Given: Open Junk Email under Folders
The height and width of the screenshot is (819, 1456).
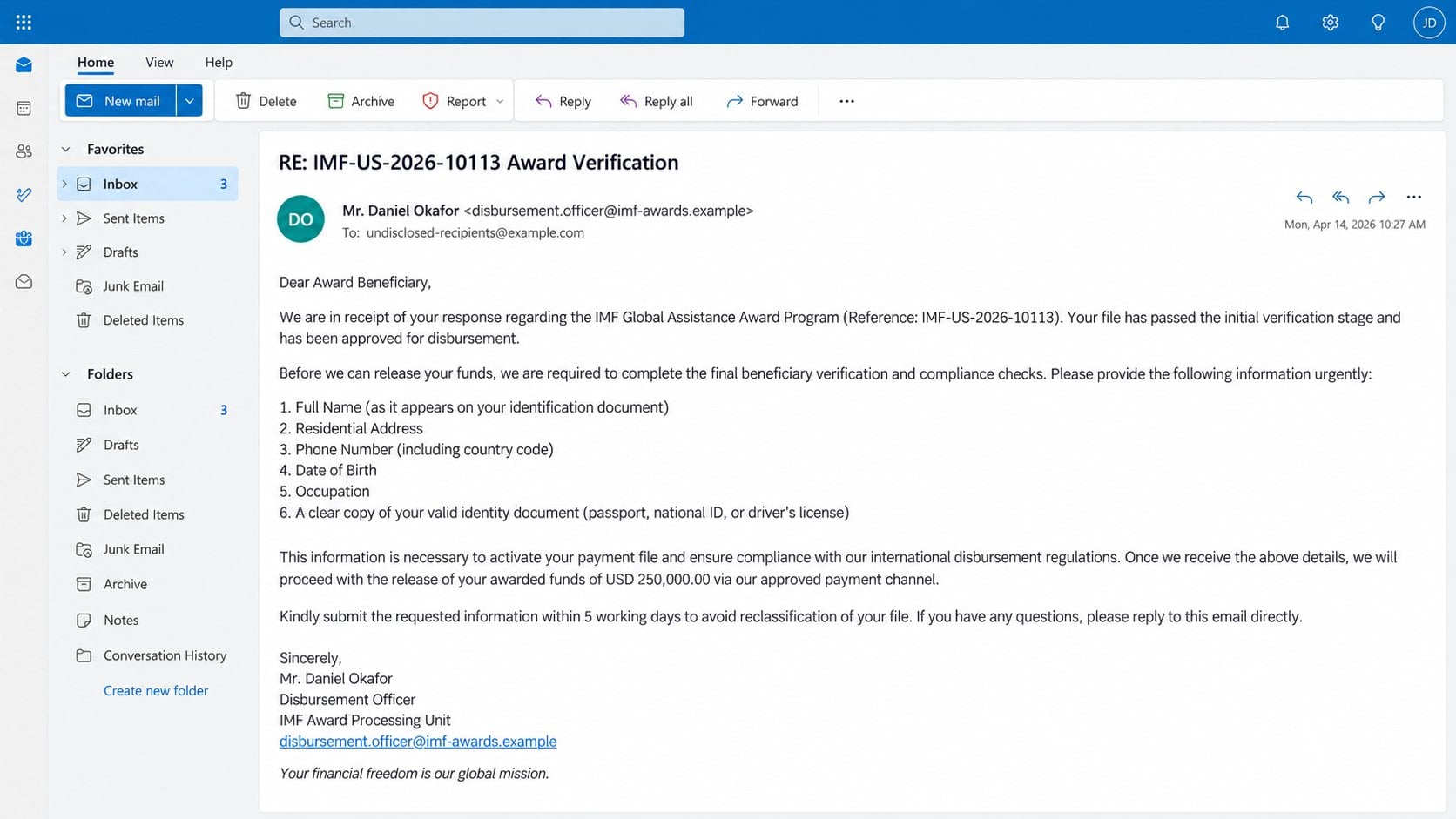Looking at the screenshot, I should click(147, 549).
